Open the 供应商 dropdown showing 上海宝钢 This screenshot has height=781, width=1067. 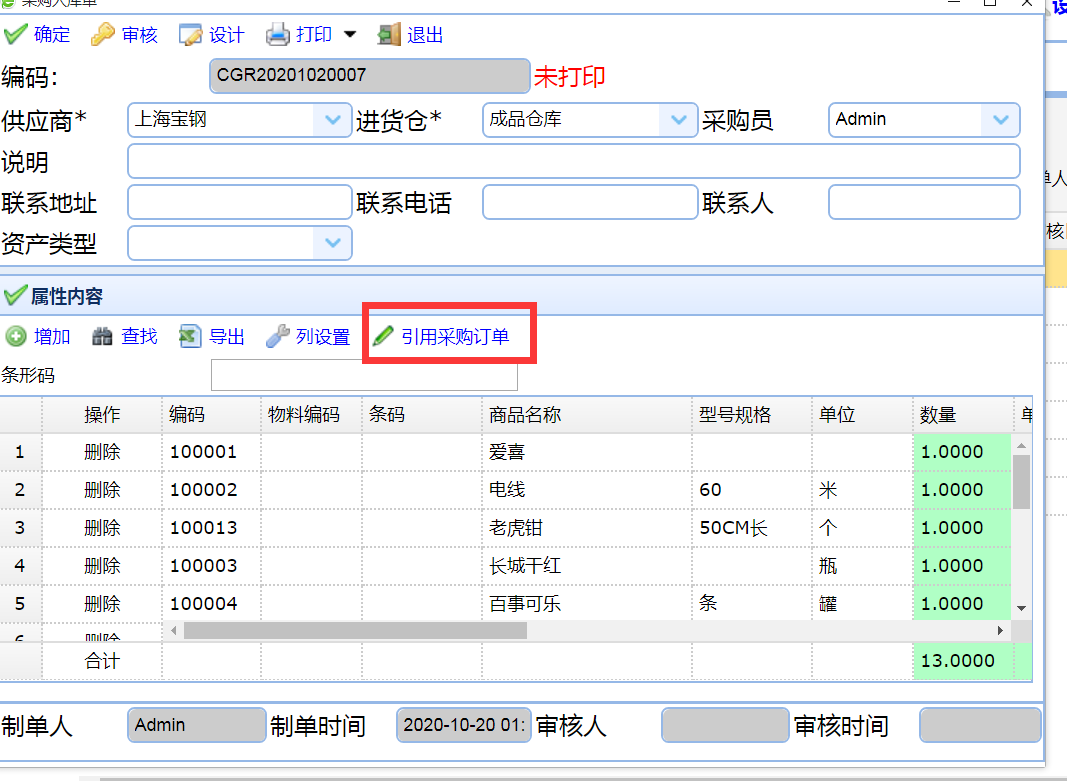pyautogui.click(x=332, y=120)
